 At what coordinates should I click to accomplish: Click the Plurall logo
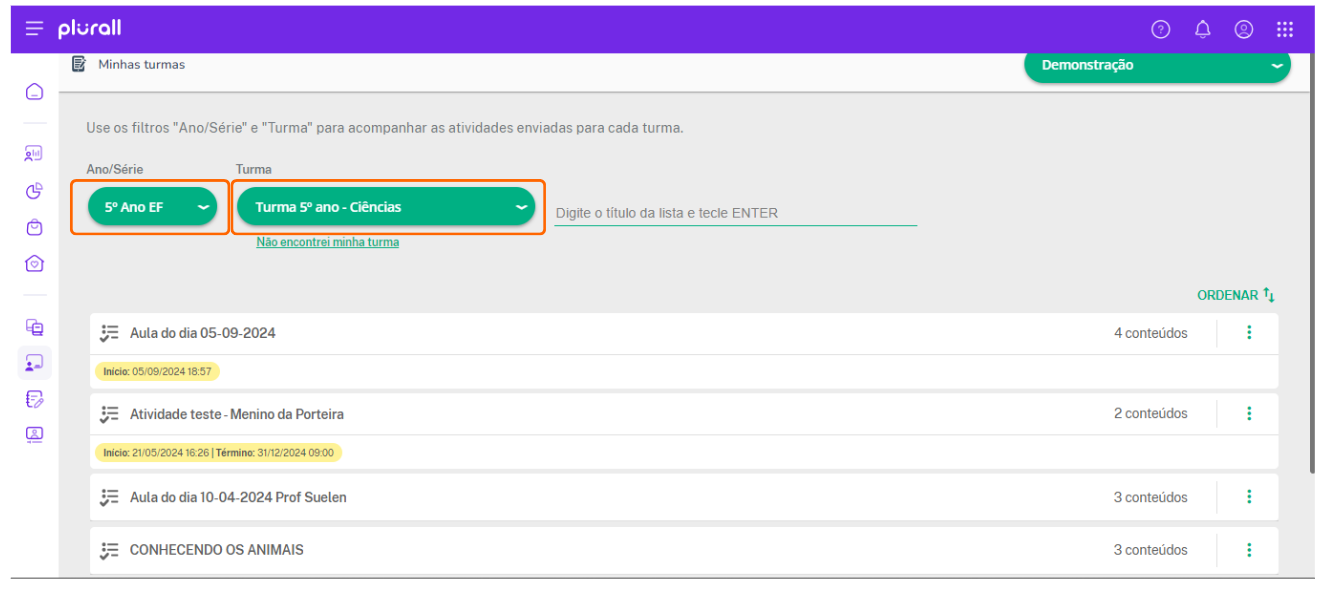click(89, 28)
